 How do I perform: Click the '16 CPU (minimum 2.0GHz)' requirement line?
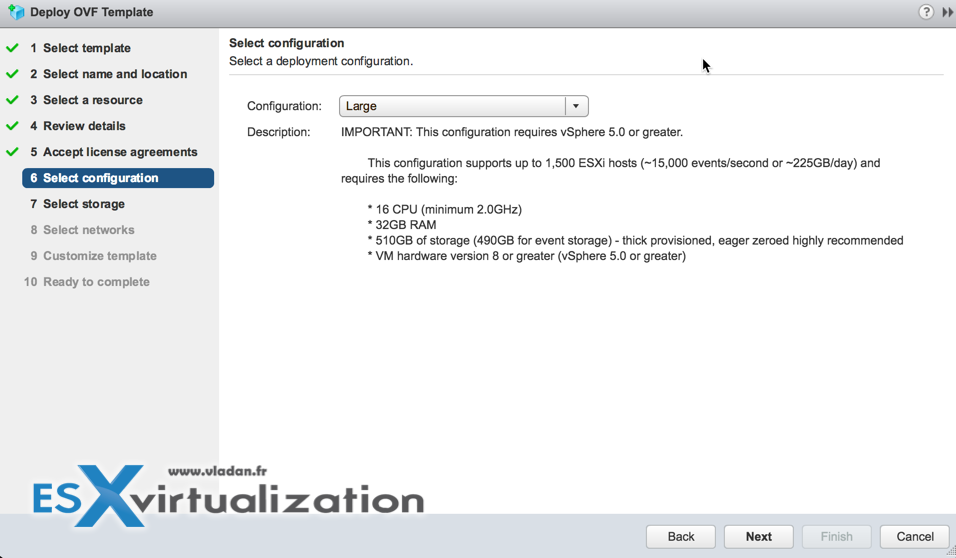point(444,209)
